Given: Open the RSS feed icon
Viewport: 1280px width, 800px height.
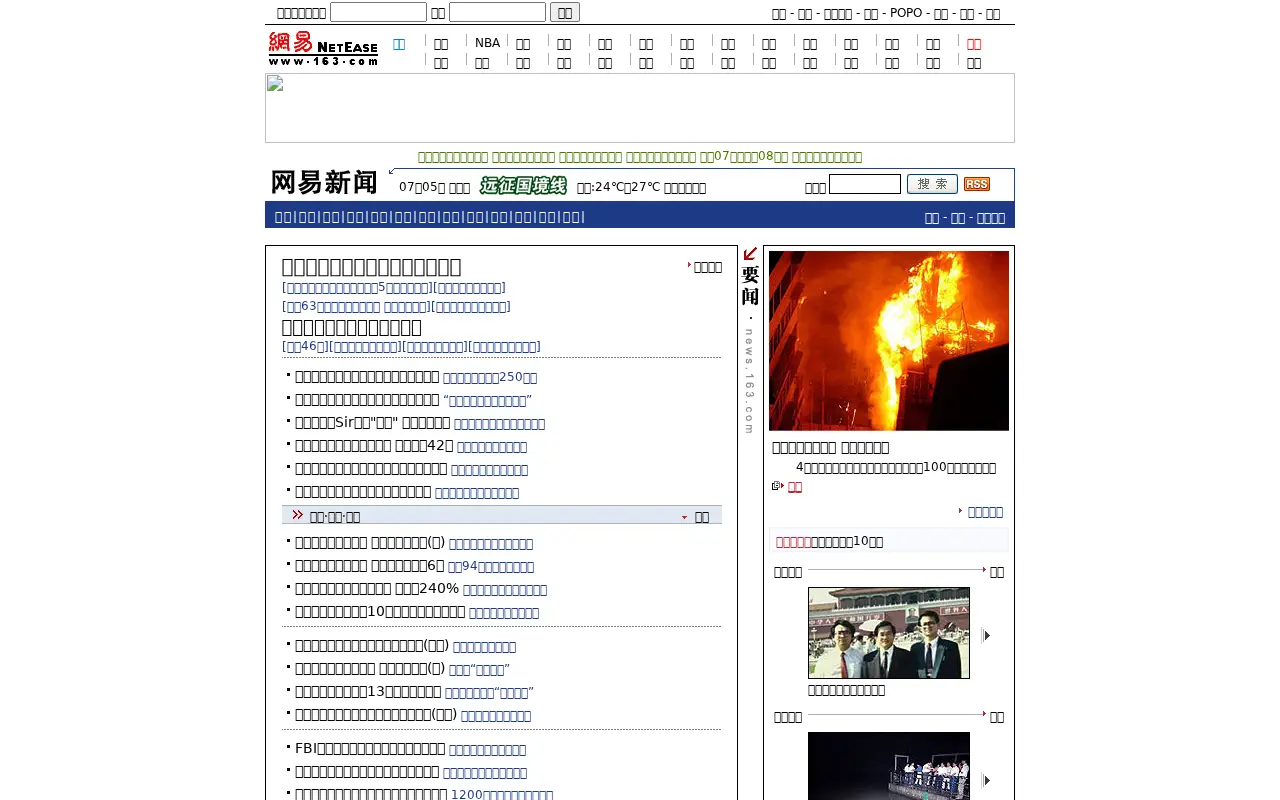Looking at the screenshot, I should point(977,184).
